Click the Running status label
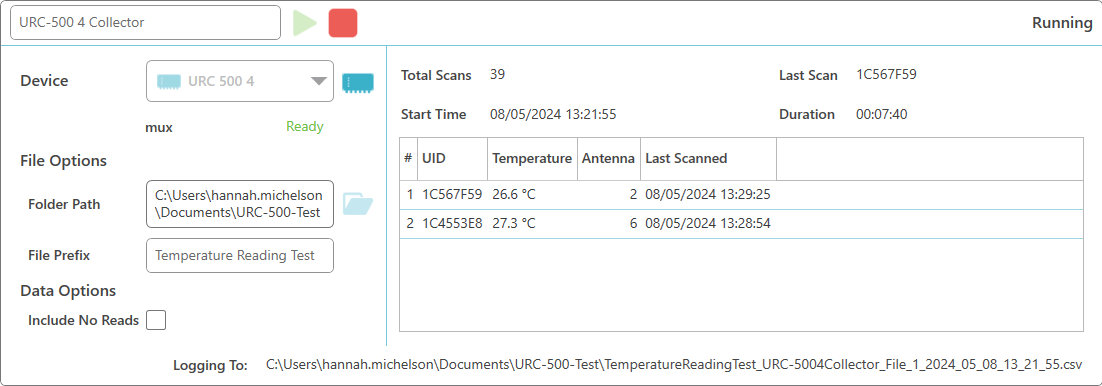Viewport: 1102px width, 386px height. 1062,23
